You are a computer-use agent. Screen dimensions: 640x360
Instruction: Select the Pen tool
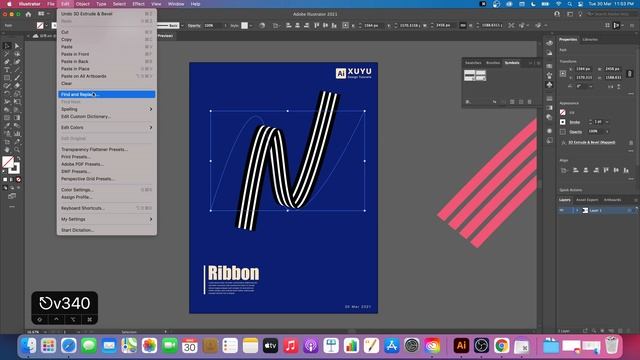point(7,62)
